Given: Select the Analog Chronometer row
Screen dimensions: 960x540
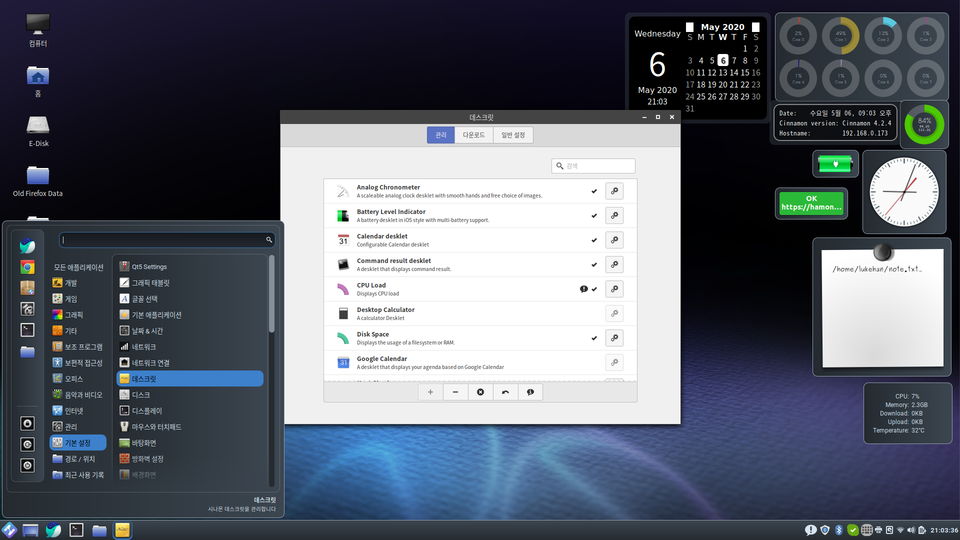Looking at the screenshot, I should 481,191.
